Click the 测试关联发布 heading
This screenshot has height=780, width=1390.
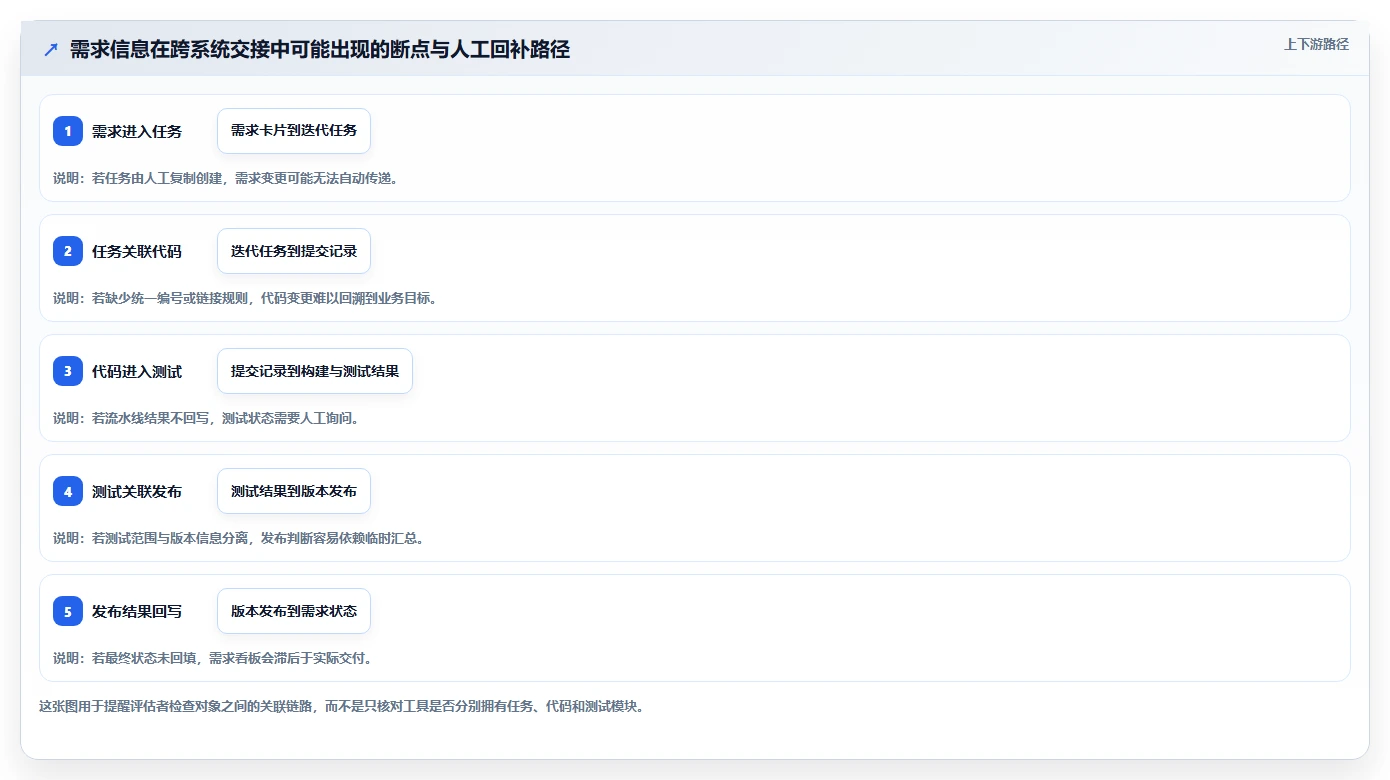pos(137,491)
